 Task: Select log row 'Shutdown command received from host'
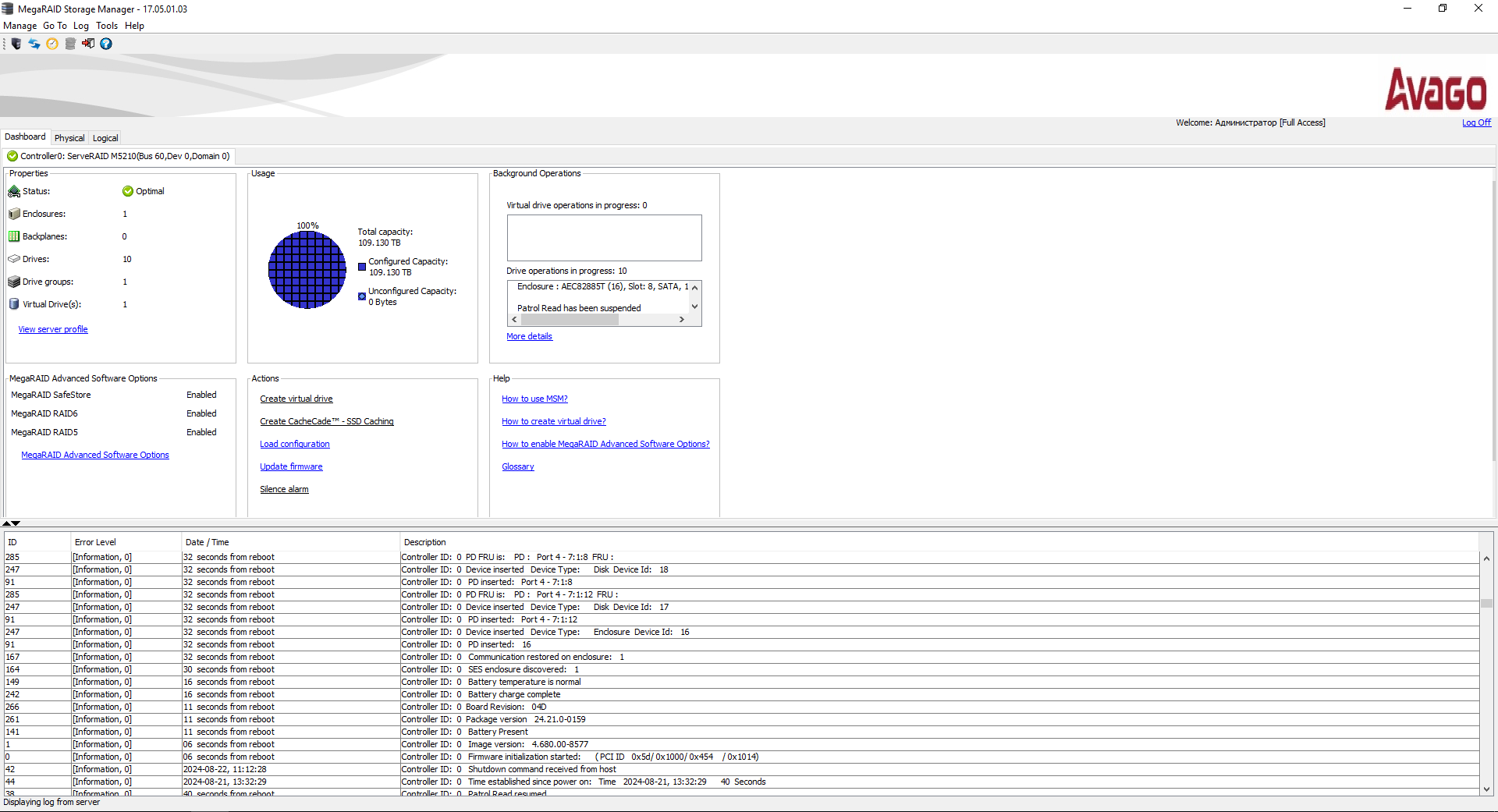741,769
